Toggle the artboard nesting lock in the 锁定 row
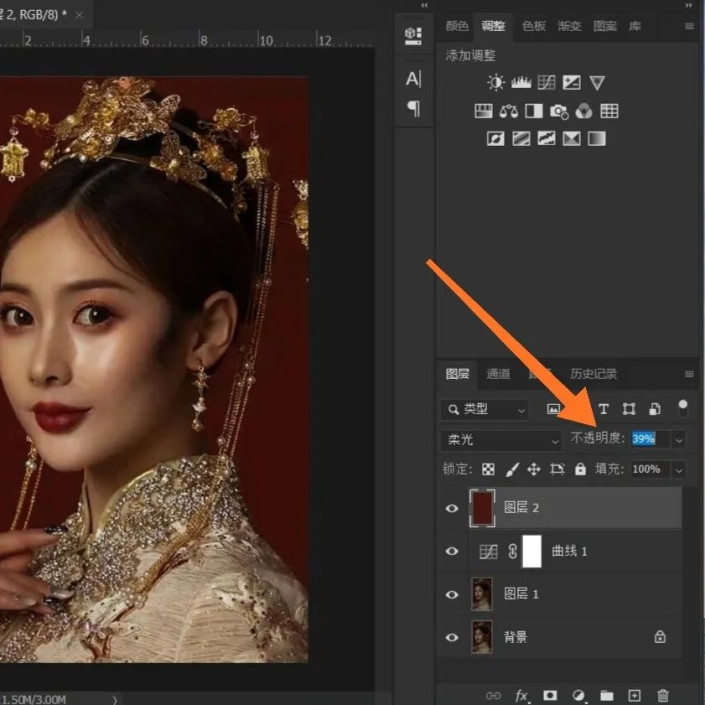 click(x=557, y=469)
